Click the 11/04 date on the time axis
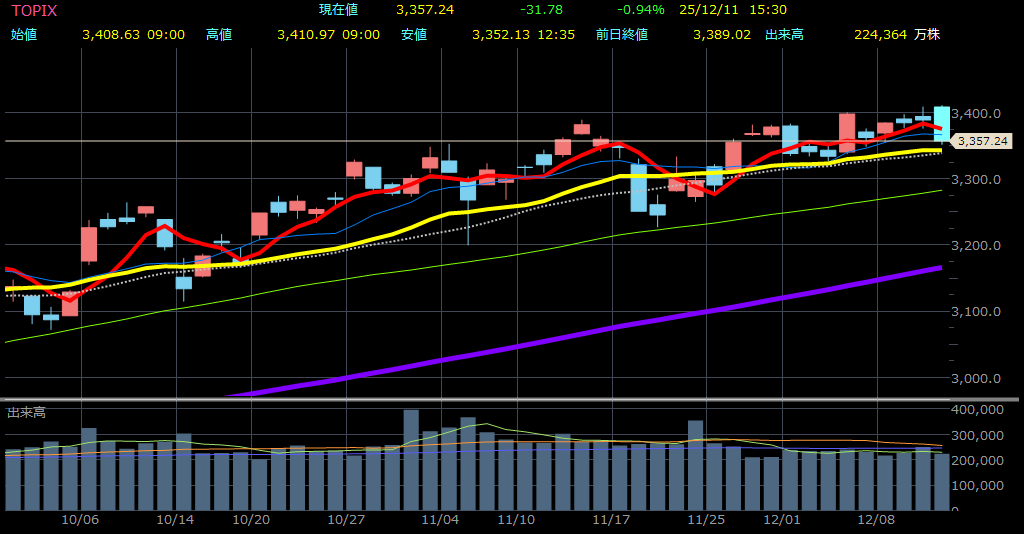This screenshot has width=1024, height=534. click(440, 520)
